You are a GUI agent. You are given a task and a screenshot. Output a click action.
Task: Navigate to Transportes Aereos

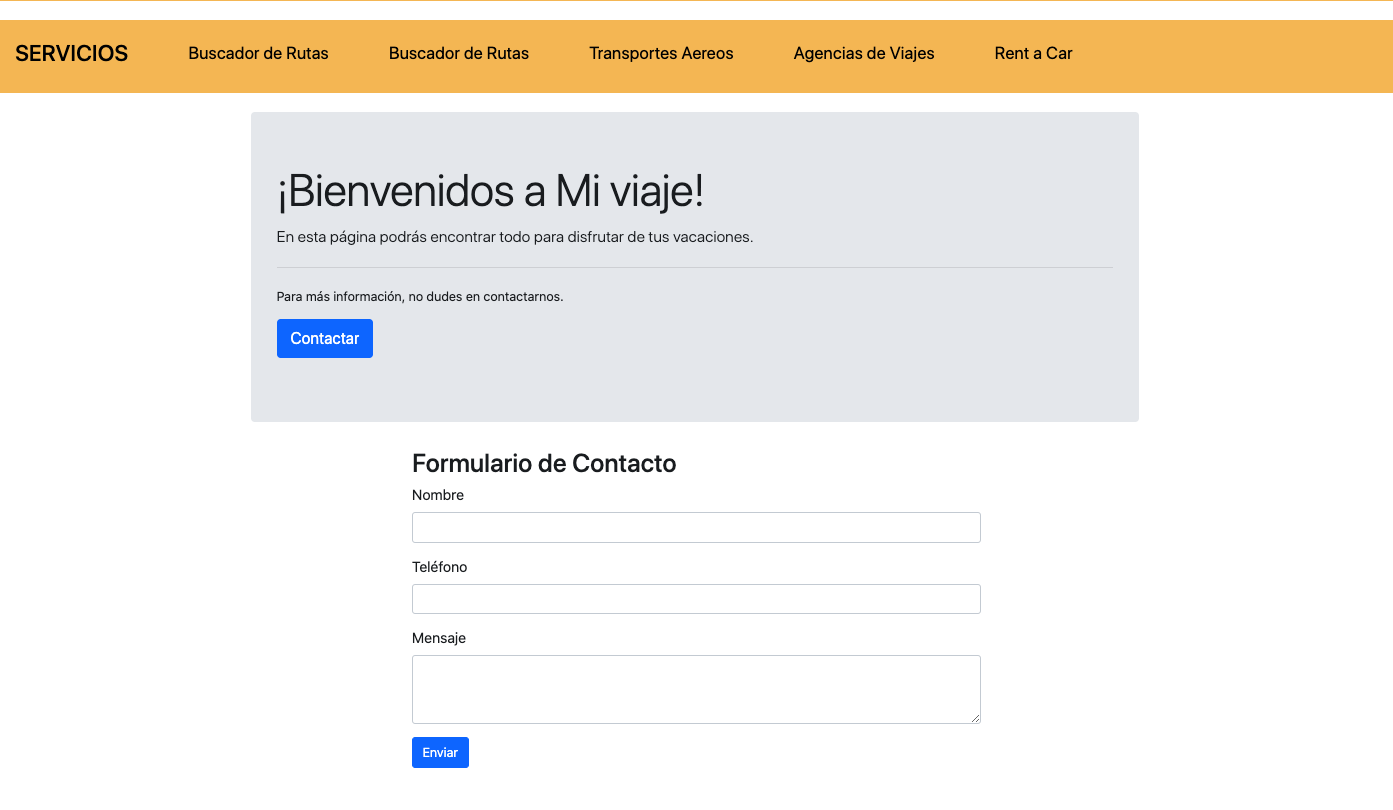[x=661, y=53]
